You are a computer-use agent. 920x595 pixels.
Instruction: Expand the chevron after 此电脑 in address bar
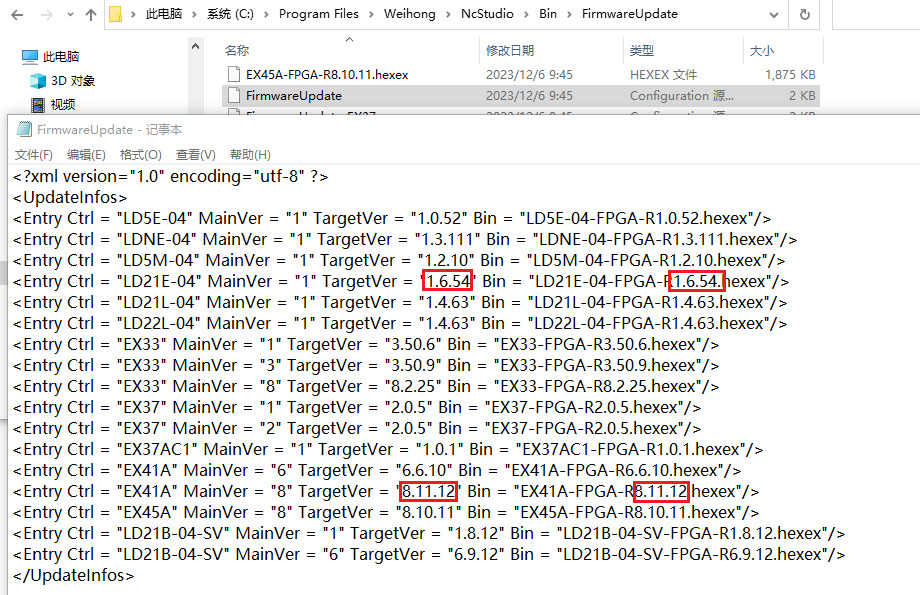[194, 14]
